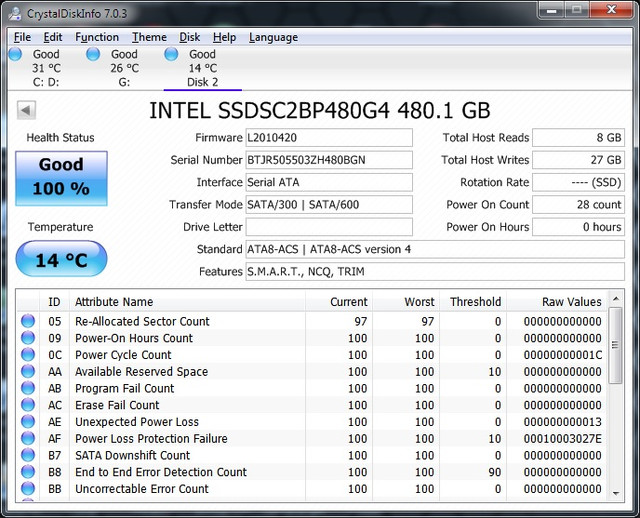This screenshot has width=640, height=518.
Task: Click status orb of End to End Error row
Action: (28, 472)
